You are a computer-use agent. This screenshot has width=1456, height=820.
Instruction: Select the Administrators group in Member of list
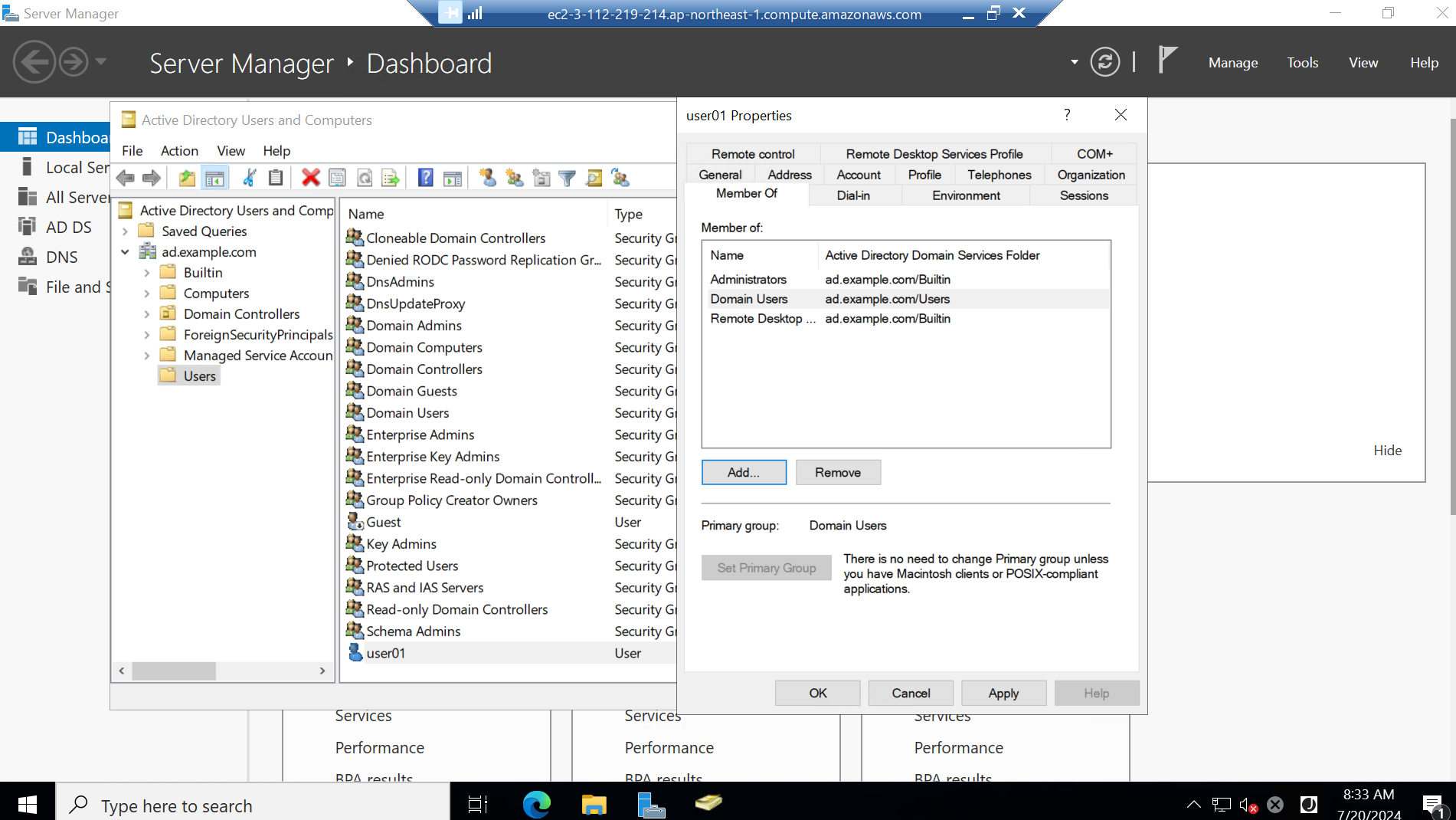coord(906,280)
